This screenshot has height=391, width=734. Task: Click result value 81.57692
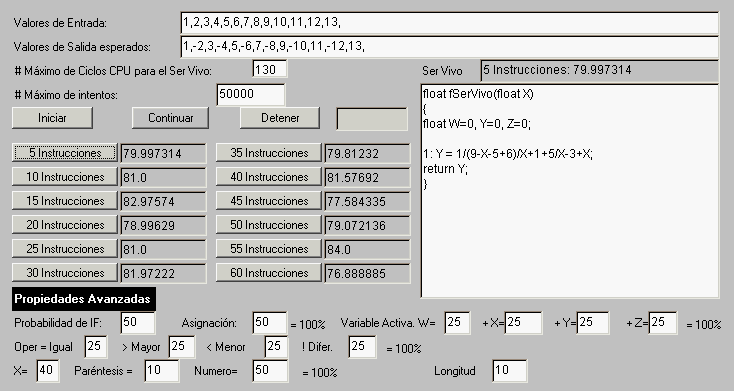(x=367, y=177)
